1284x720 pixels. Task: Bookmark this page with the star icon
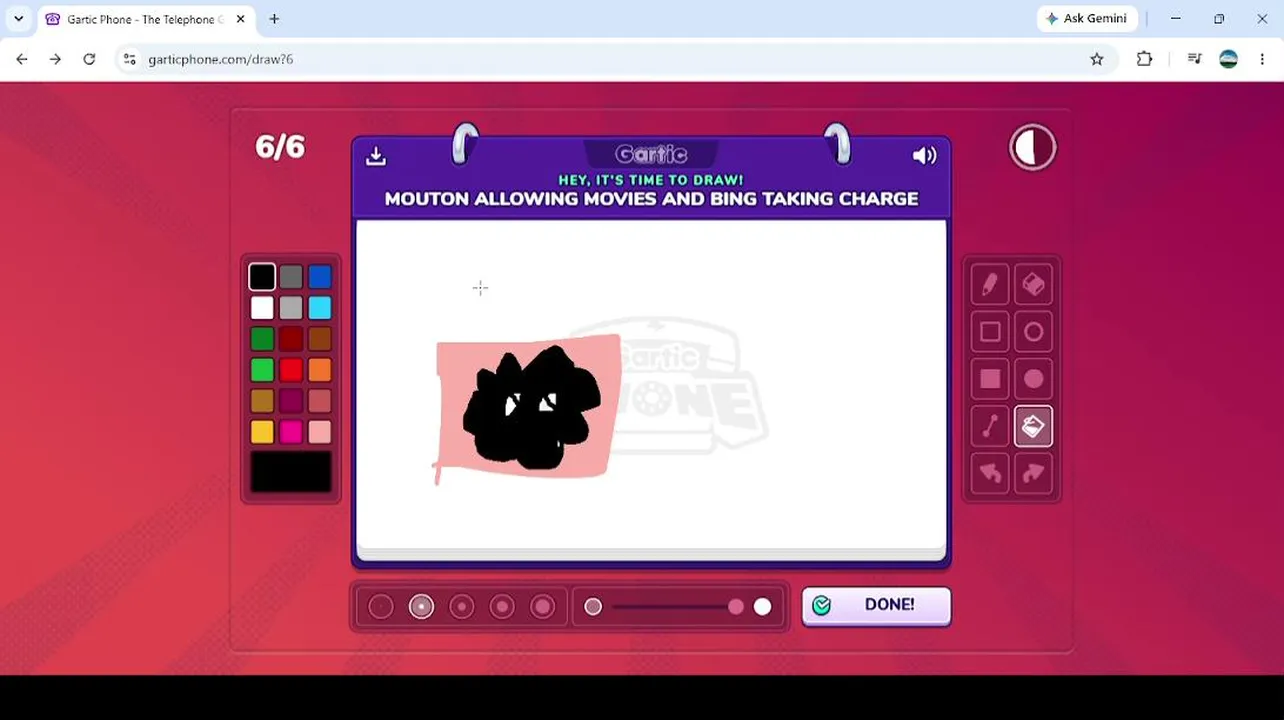pos(1097,59)
